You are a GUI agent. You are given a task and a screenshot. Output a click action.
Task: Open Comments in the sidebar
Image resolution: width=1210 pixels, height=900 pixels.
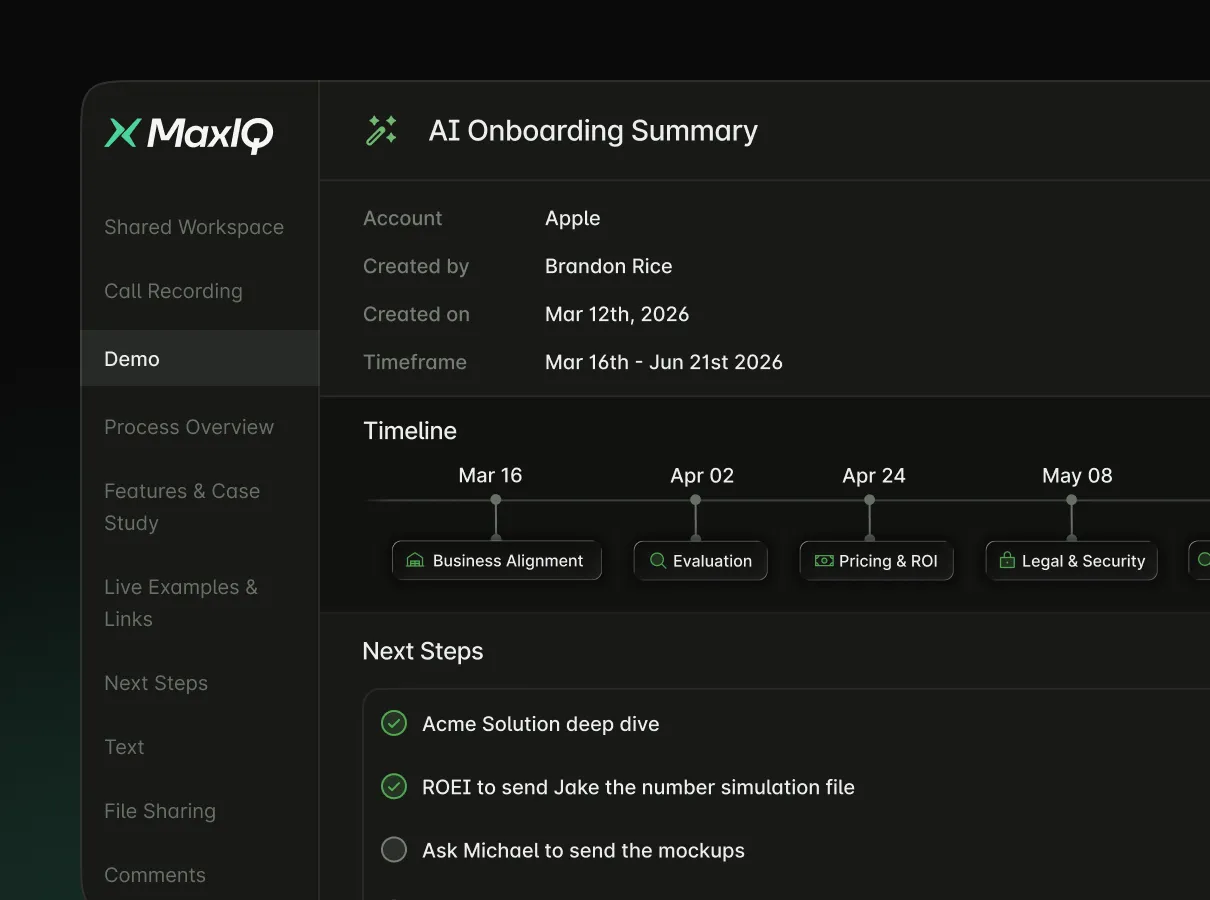[x=155, y=875]
